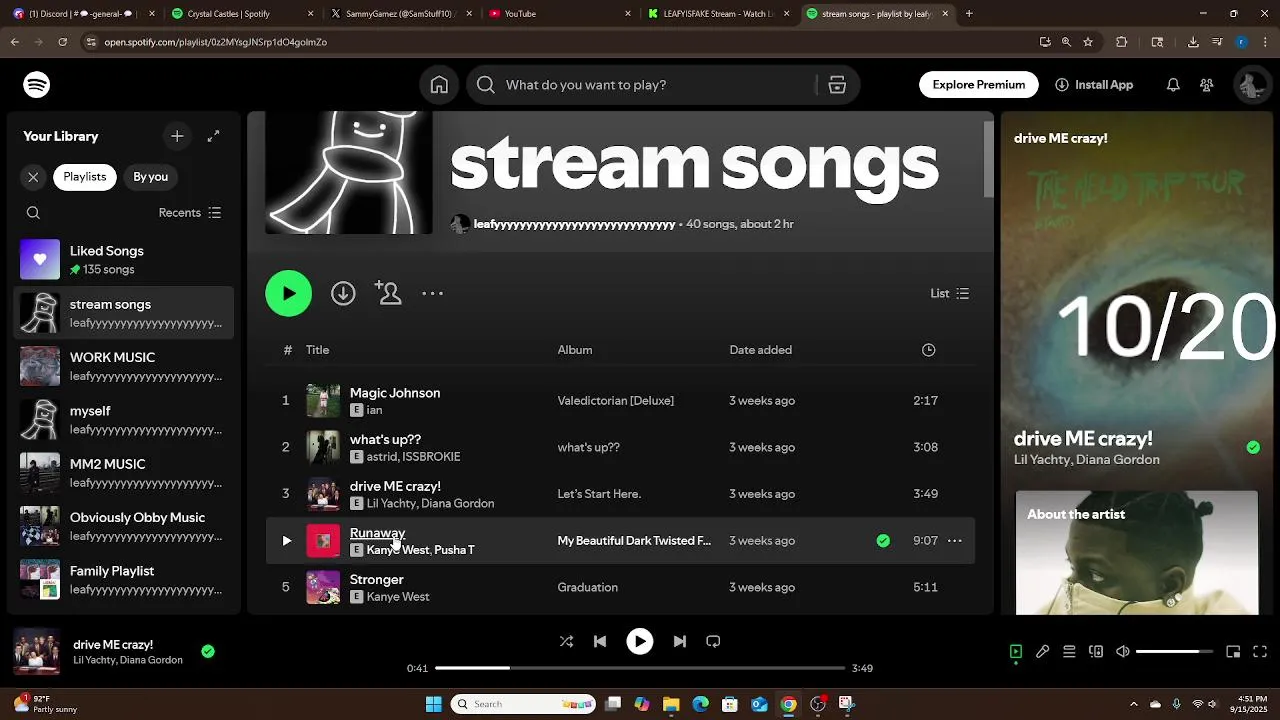Play the stream songs playlist

289,293
